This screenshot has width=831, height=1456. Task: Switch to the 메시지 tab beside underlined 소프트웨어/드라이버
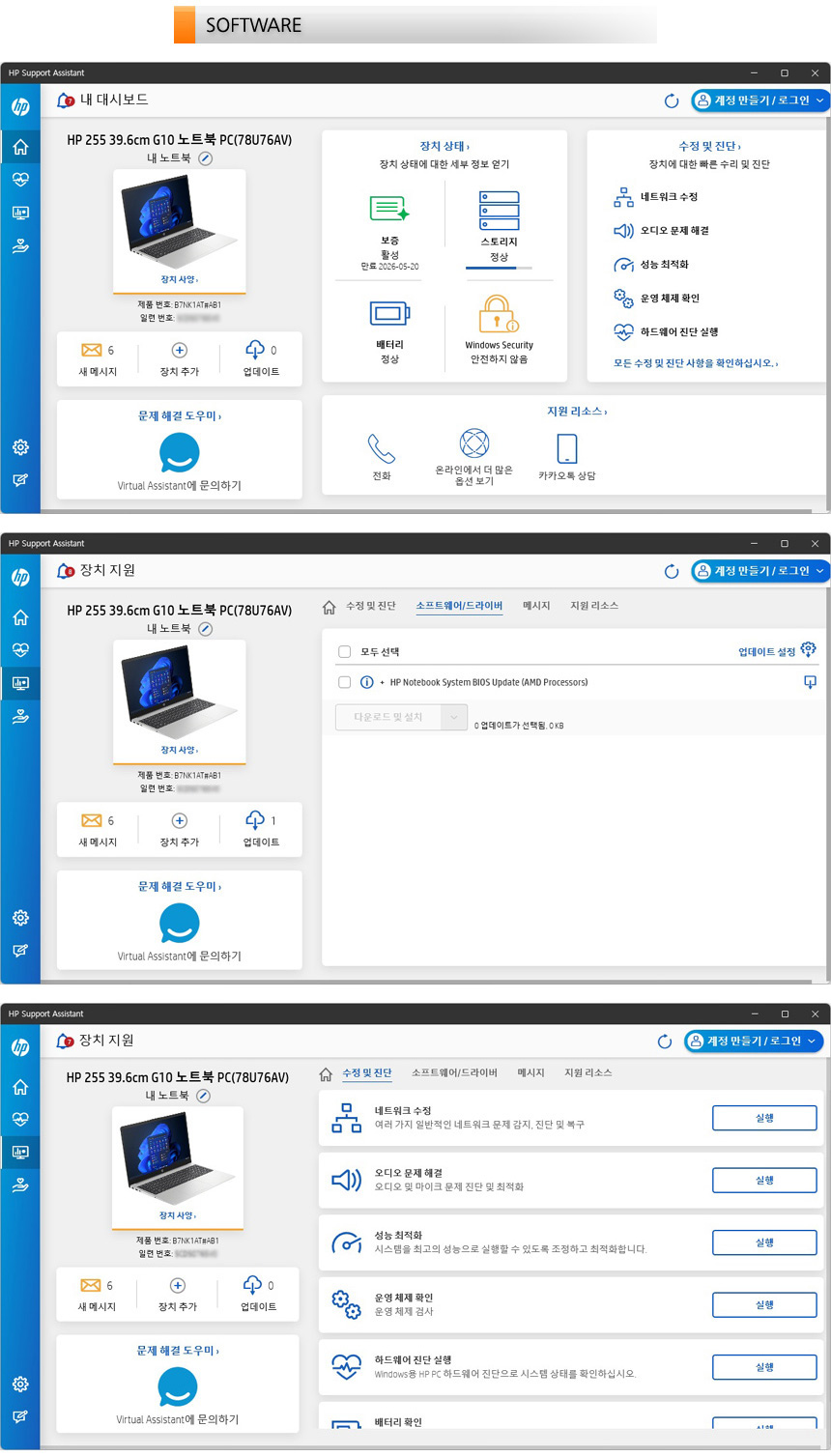[536, 606]
